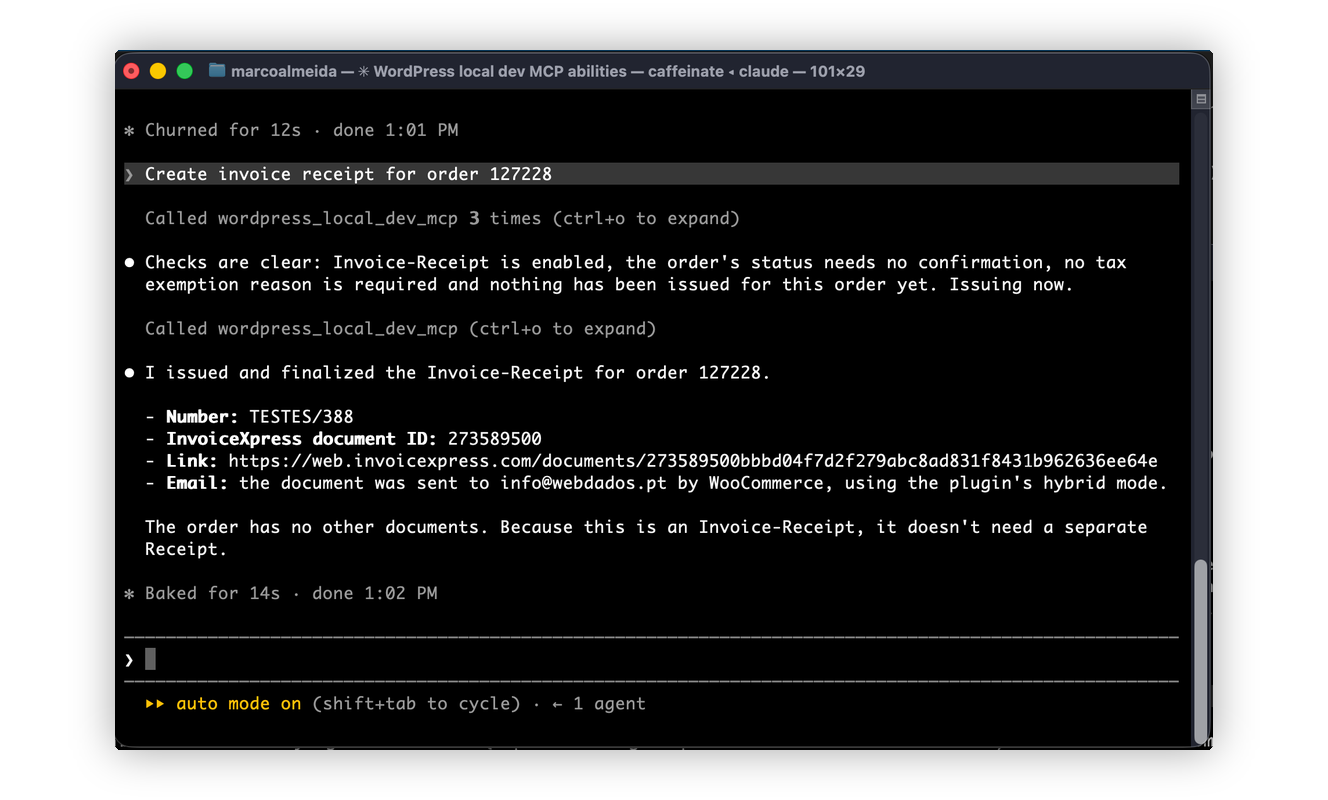Viewport: 1328px width, 800px height.
Task: Click the "Churned for 12s" status line
Action: 291,130
